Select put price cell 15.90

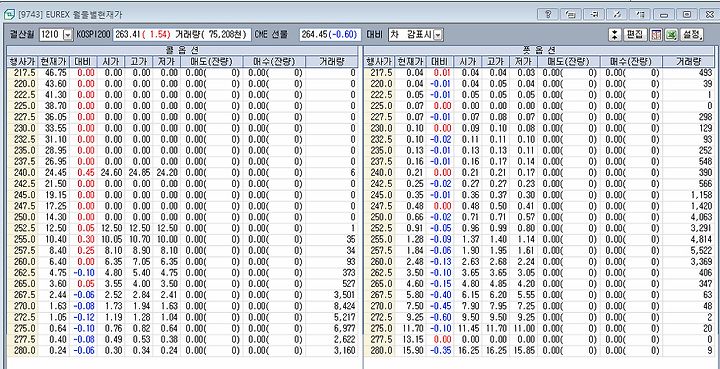coord(412,350)
